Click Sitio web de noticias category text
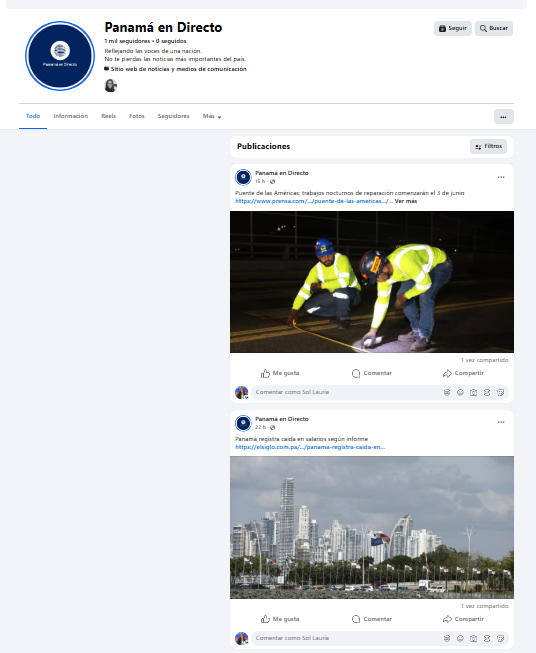 pos(179,69)
